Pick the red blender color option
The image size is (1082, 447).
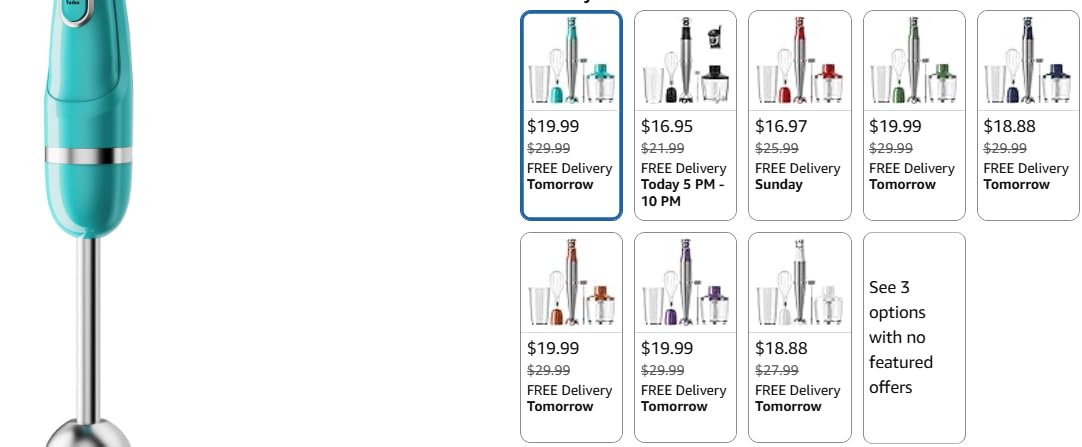pyautogui.click(x=800, y=115)
